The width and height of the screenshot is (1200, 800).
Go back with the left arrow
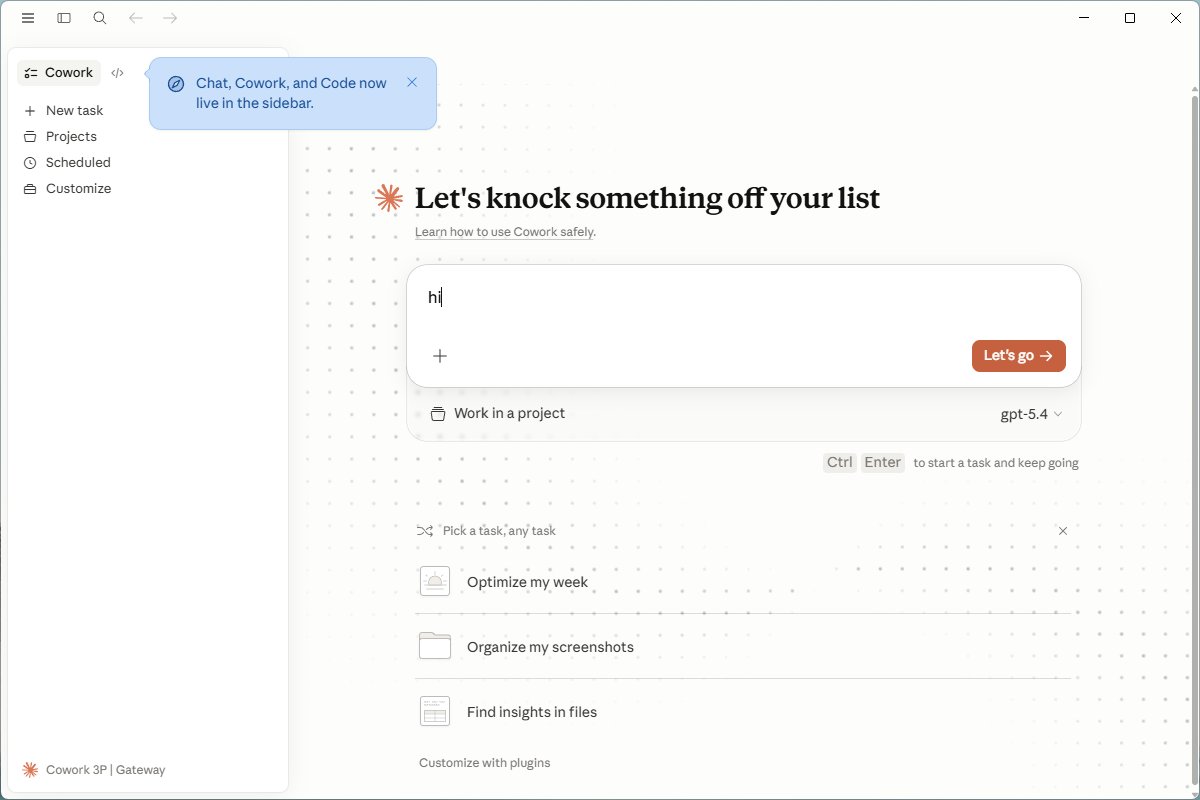[136, 18]
